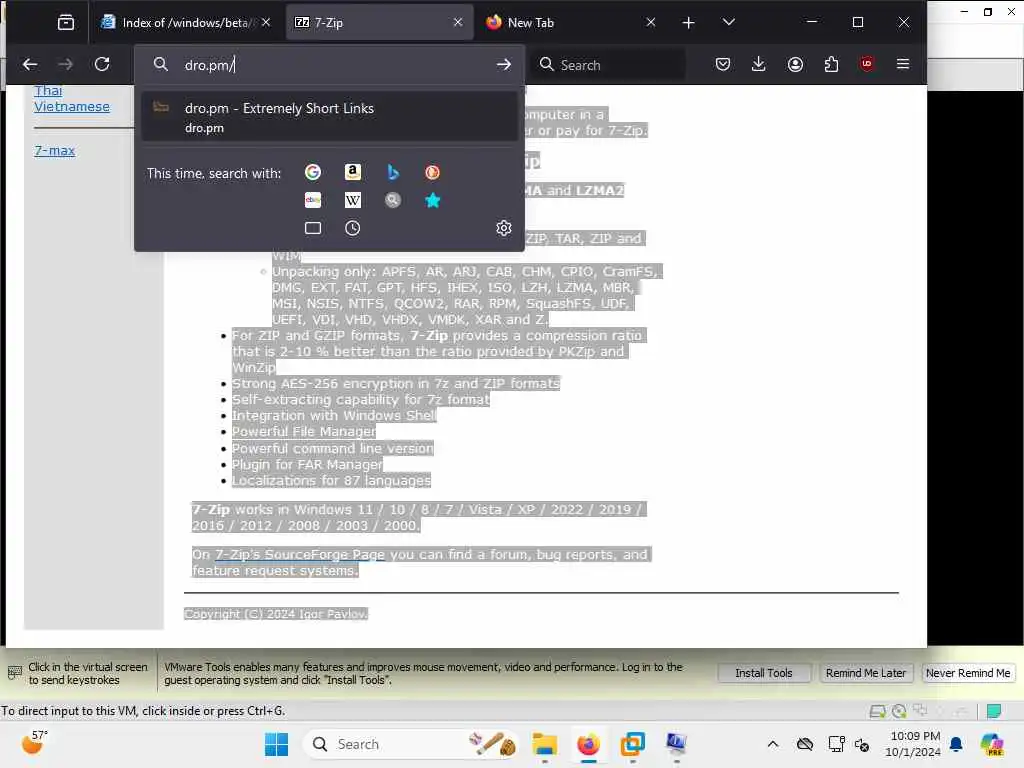Close the 7-Zip tab

[458, 22]
